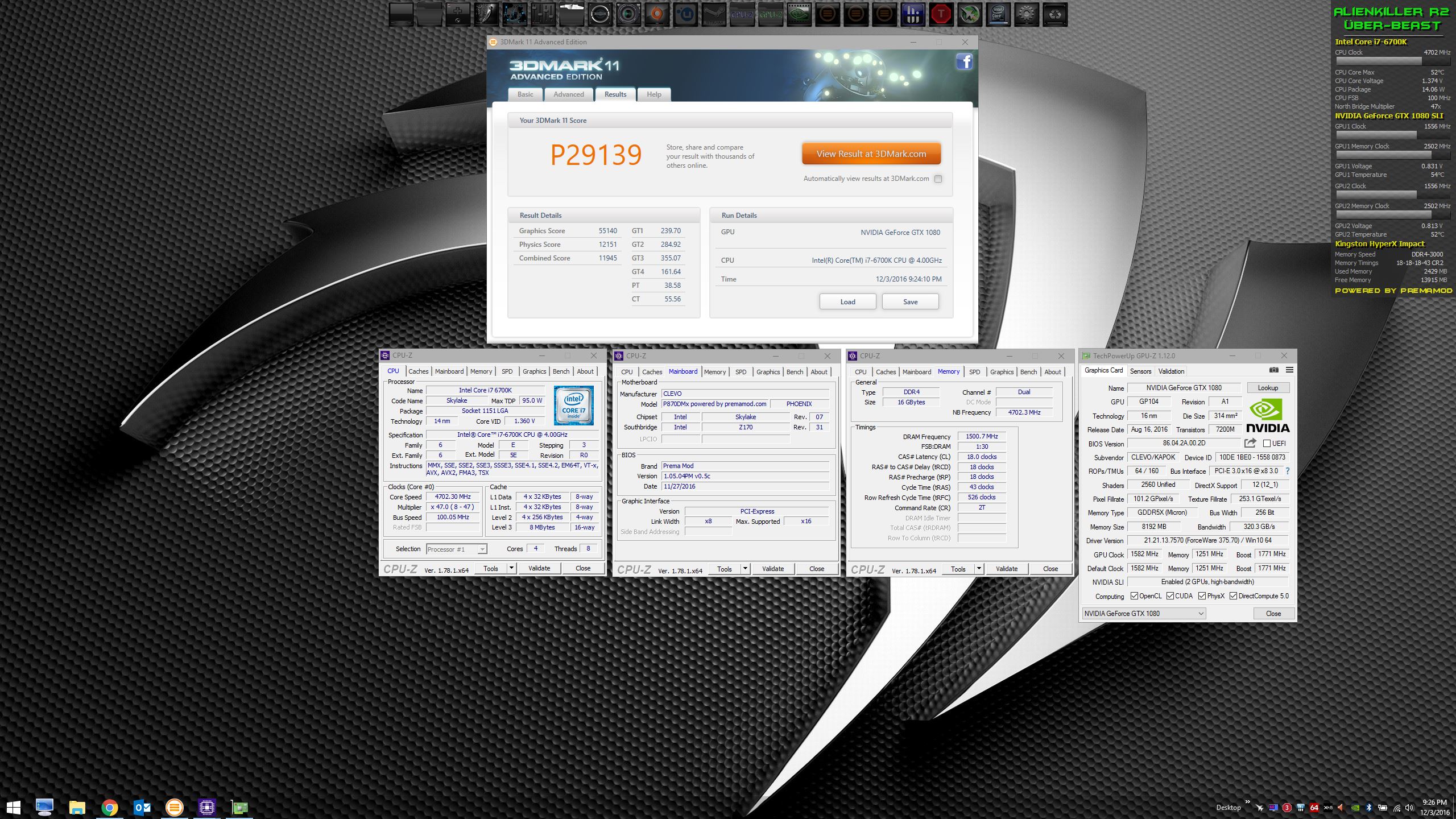The image size is (1456, 819).
Task: Open the GPU-Z shortcut in the top dock
Action: [771, 15]
